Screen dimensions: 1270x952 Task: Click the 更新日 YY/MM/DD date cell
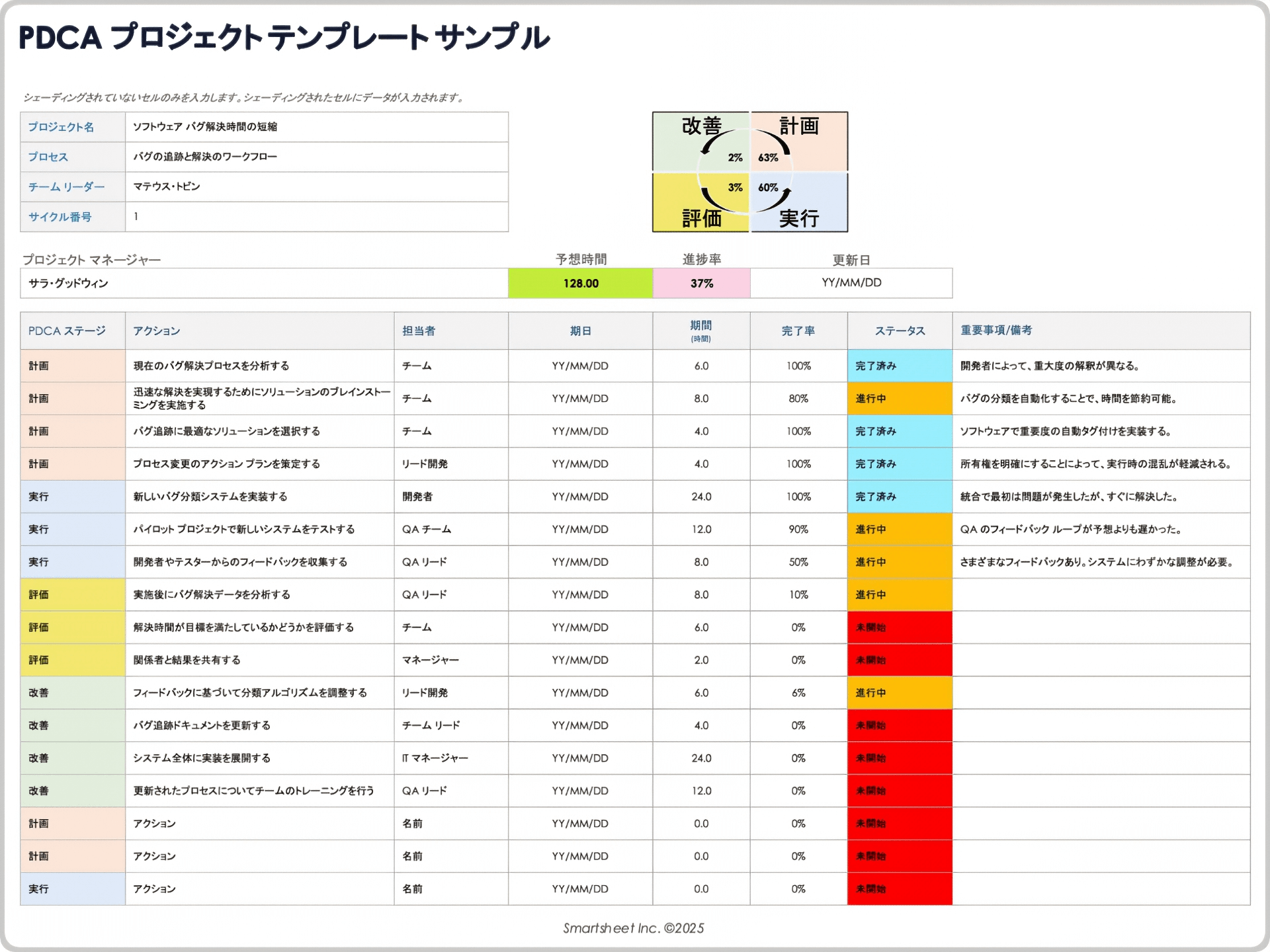pos(851,283)
